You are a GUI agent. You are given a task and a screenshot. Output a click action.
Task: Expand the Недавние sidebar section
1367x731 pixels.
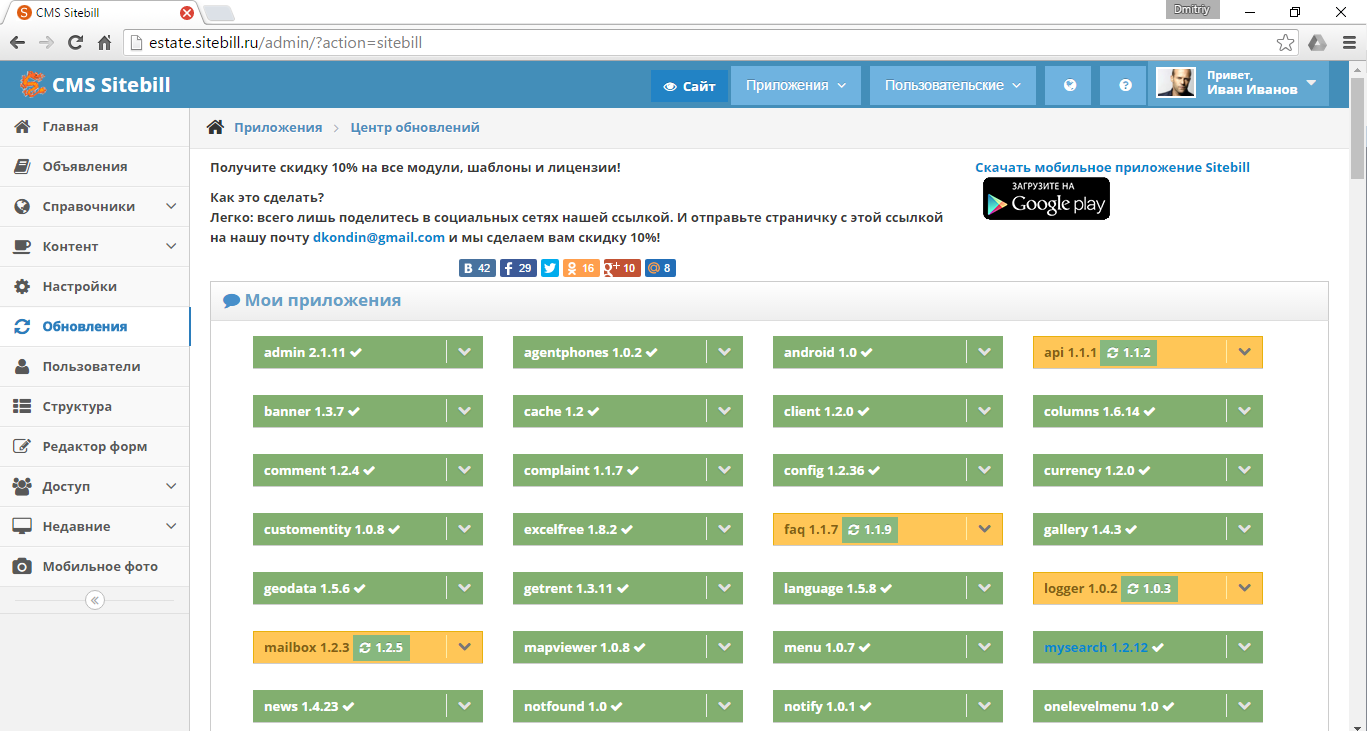(95, 527)
